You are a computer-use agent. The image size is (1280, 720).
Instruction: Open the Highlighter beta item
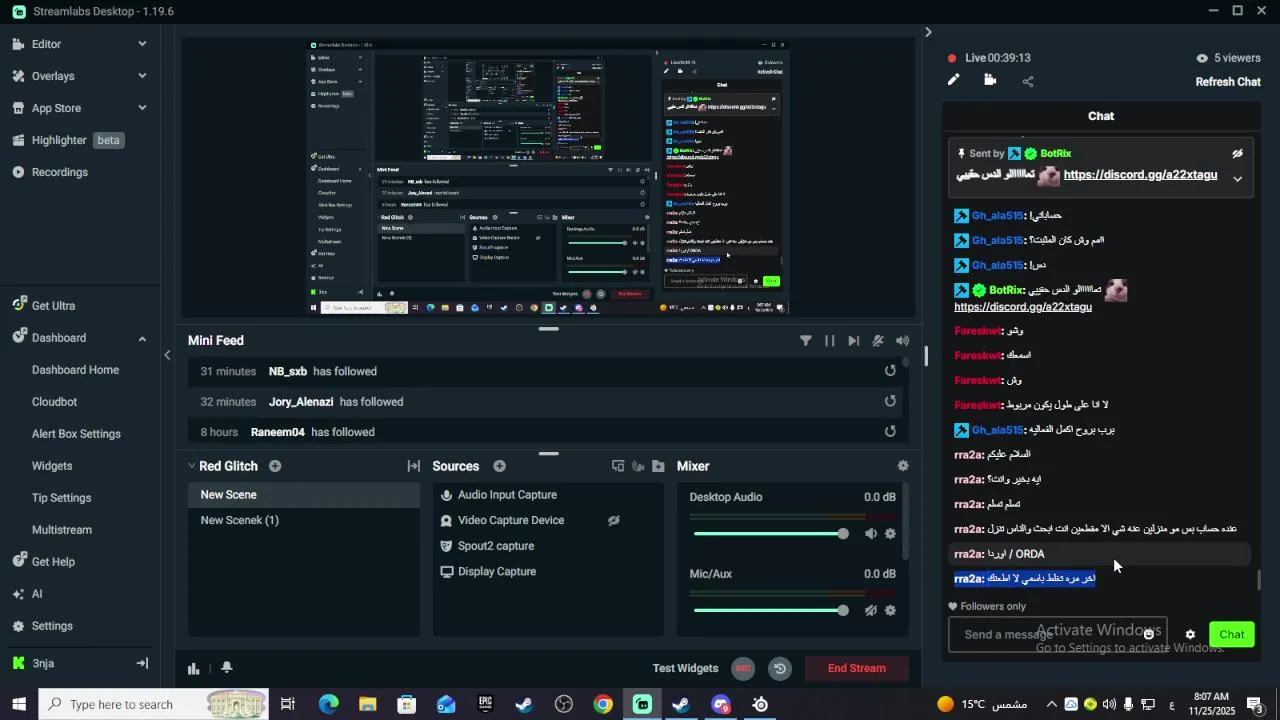click(x=67, y=140)
